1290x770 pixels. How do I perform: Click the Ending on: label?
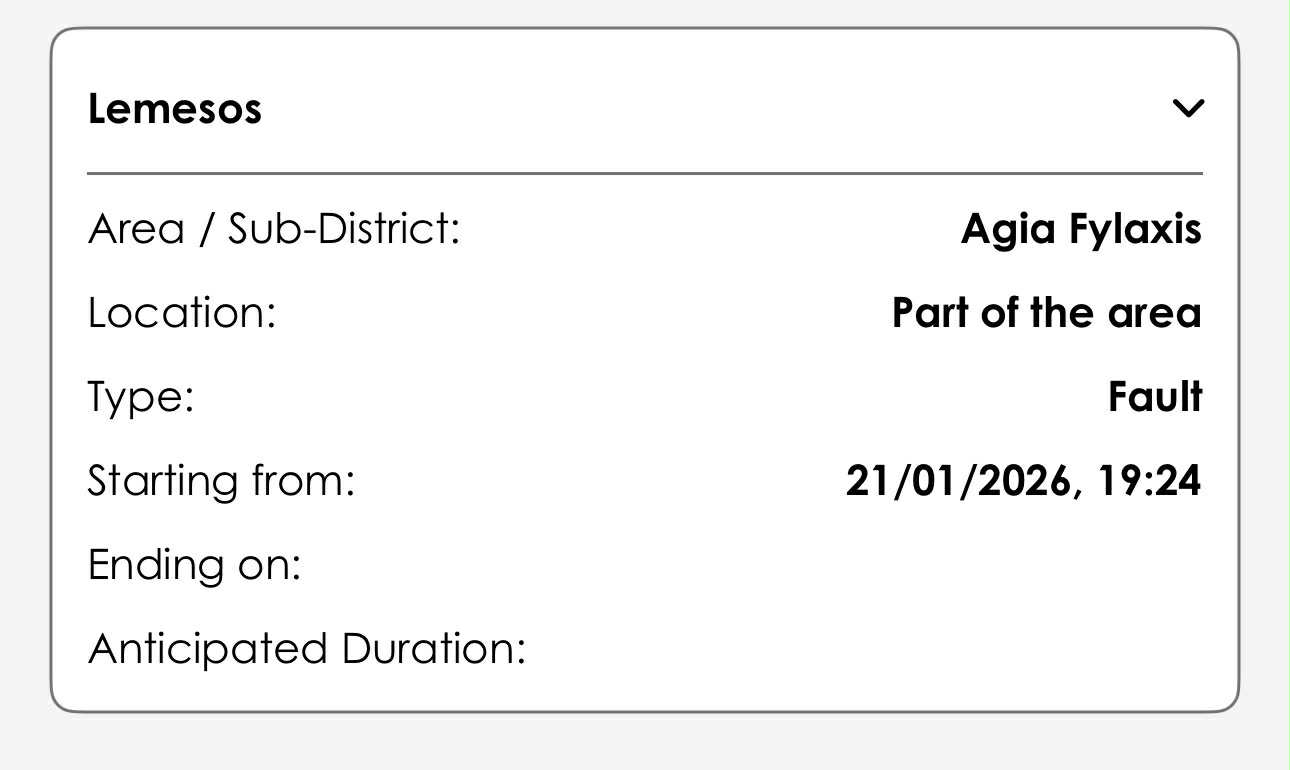point(194,565)
